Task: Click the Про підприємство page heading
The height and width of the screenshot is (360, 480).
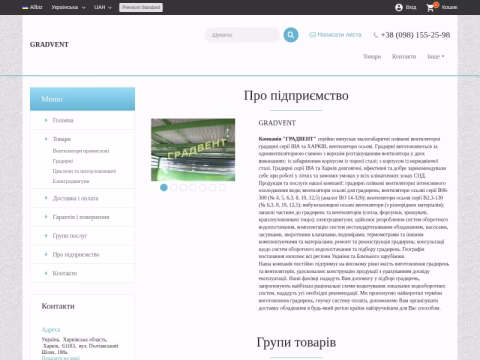Action: click(296, 96)
